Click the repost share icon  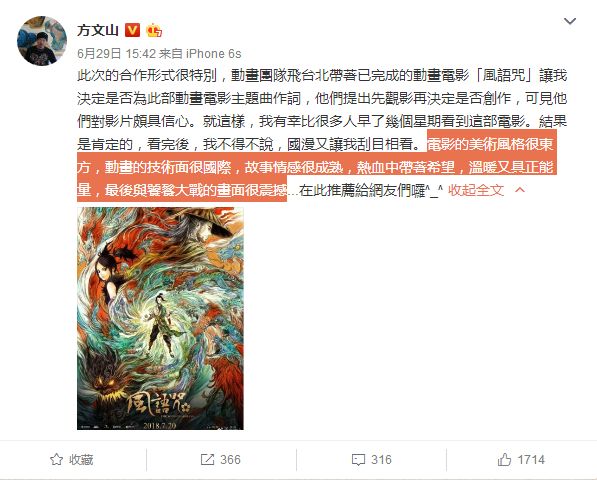207,459
